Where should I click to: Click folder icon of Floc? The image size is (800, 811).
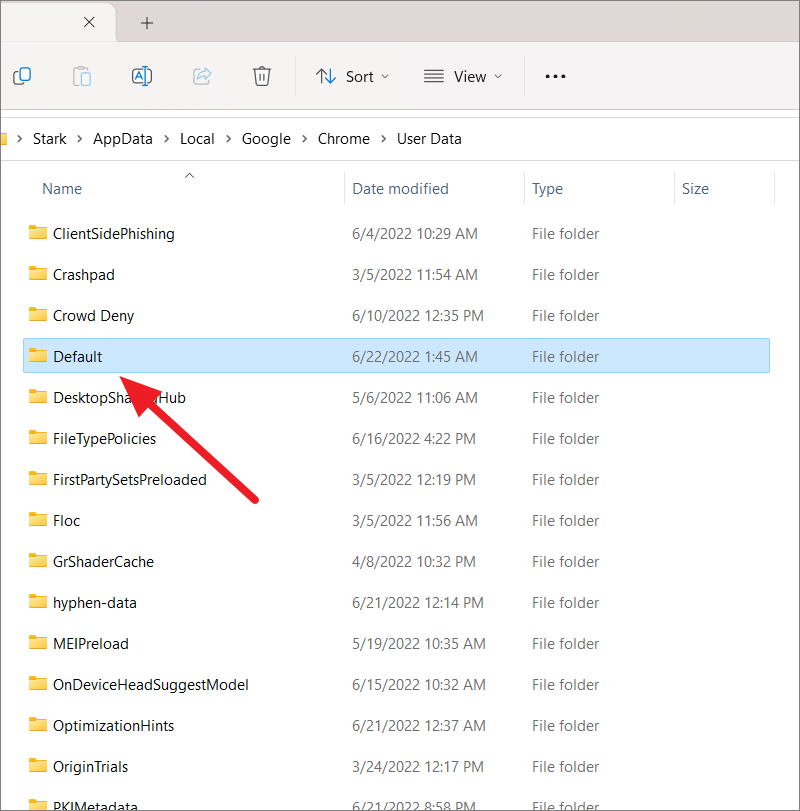(x=38, y=519)
